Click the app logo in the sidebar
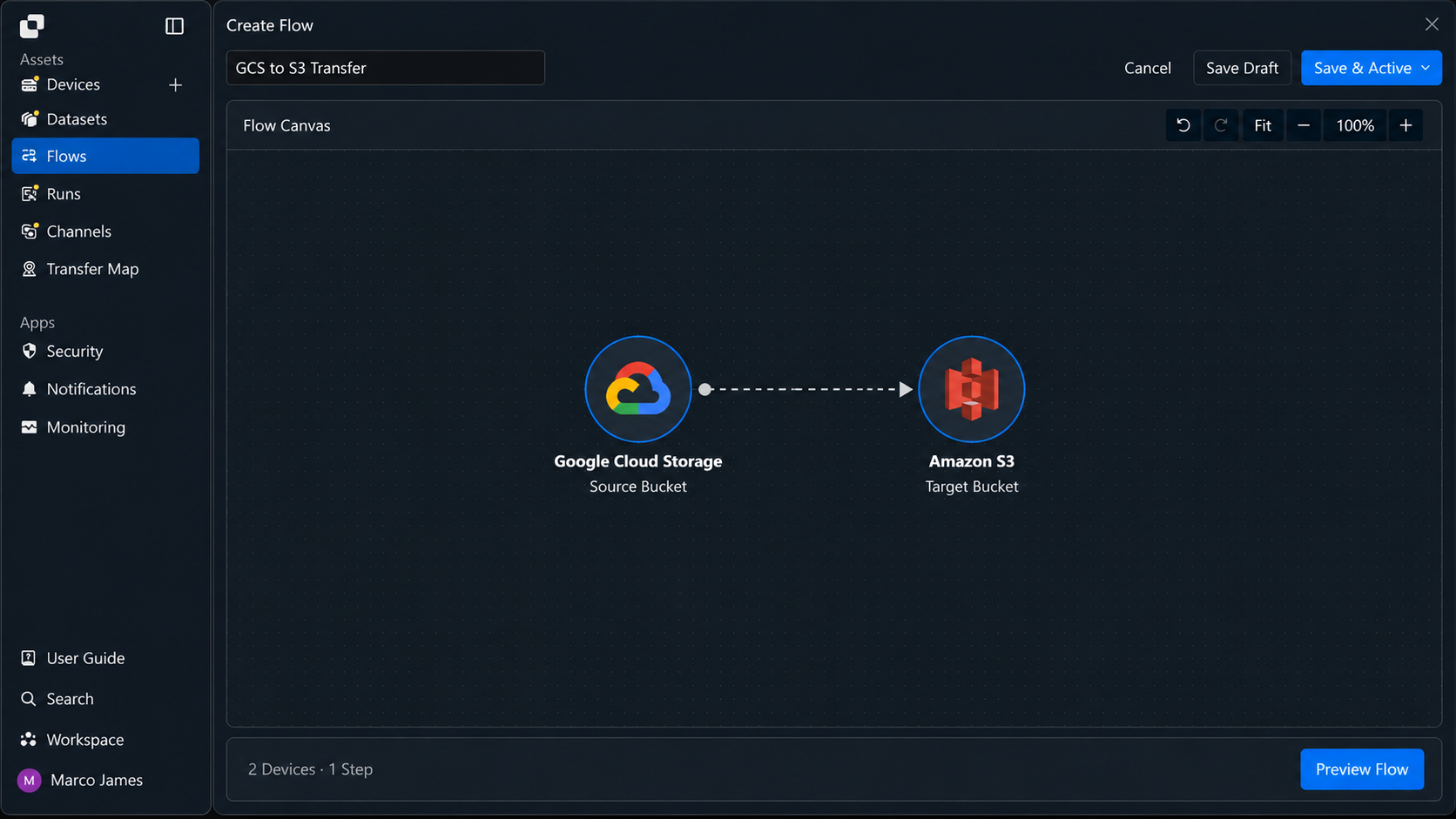The height and width of the screenshot is (819, 1456). click(31, 26)
